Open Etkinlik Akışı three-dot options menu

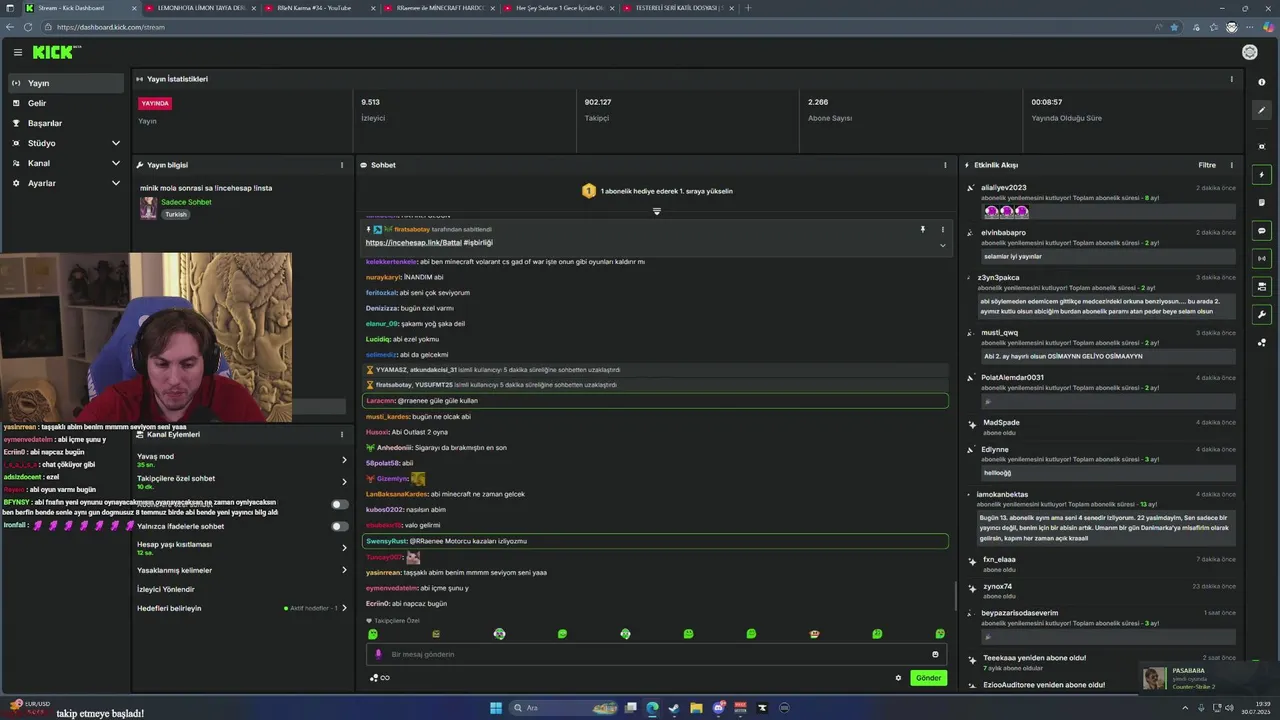[x=1231, y=165]
